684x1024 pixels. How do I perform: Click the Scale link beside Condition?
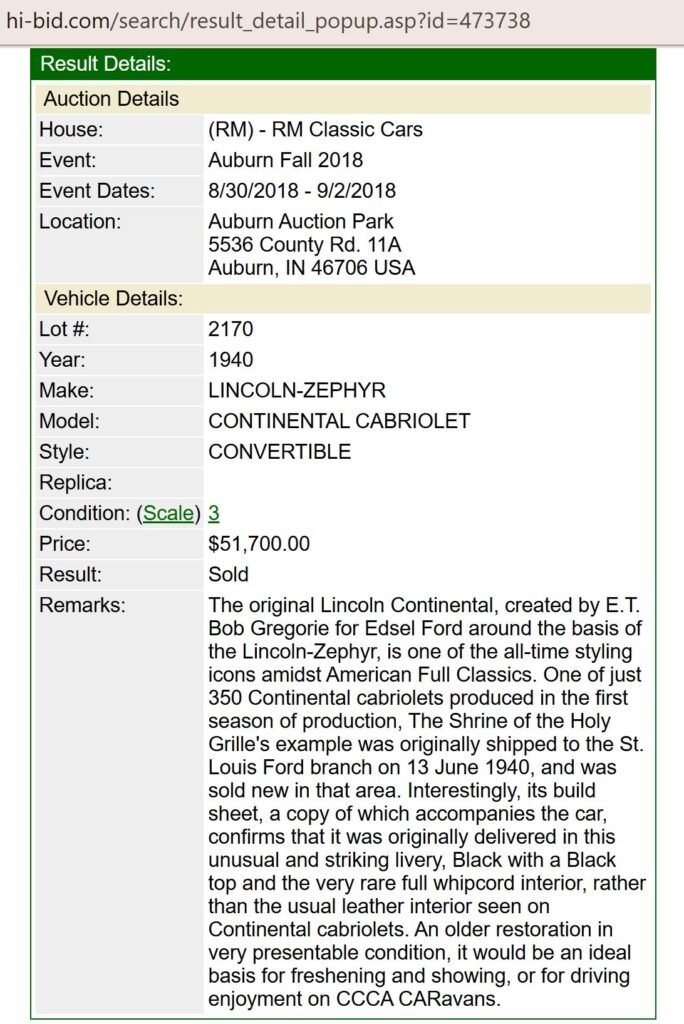(167, 514)
